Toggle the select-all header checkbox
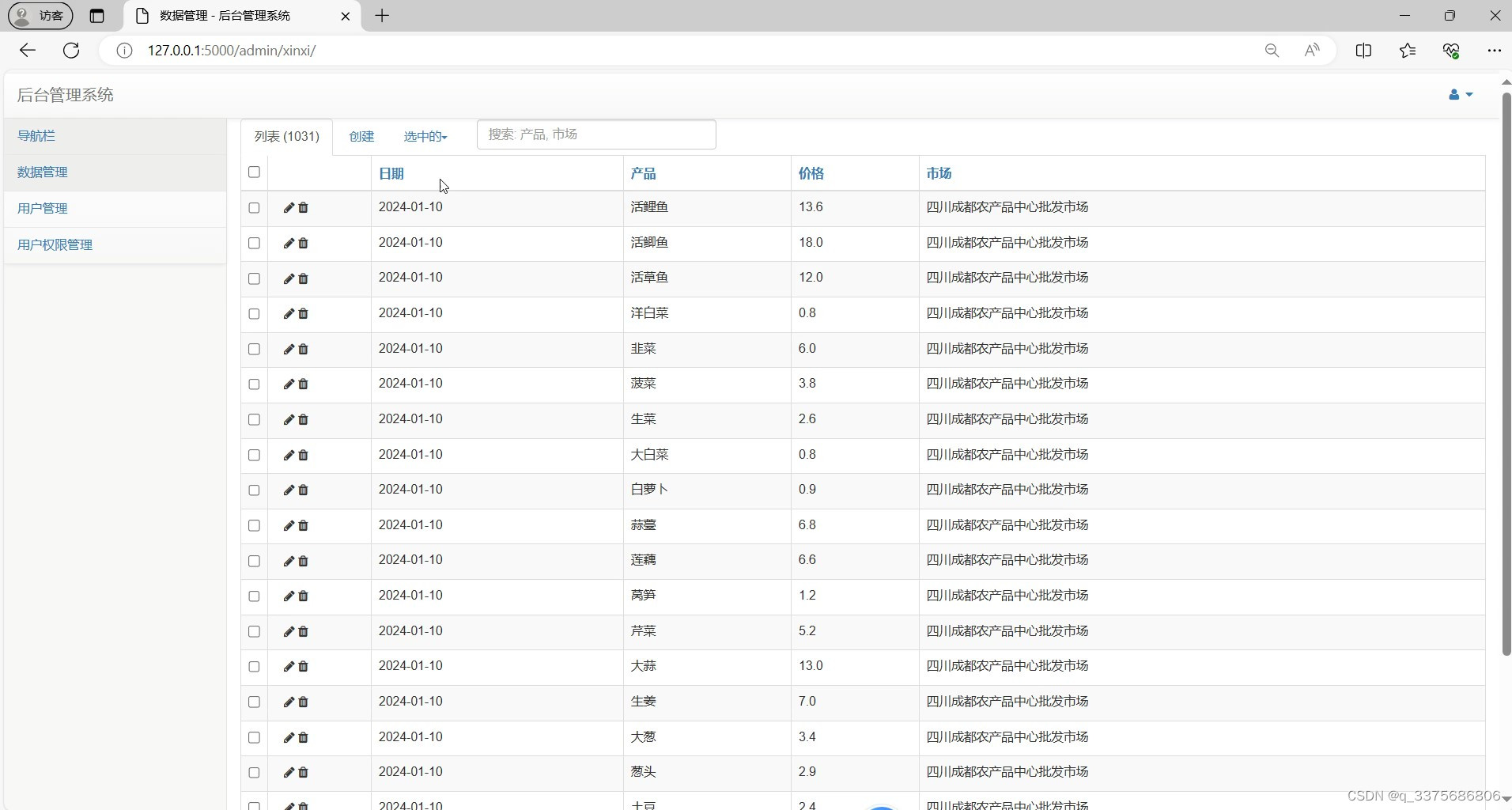 pos(253,172)
